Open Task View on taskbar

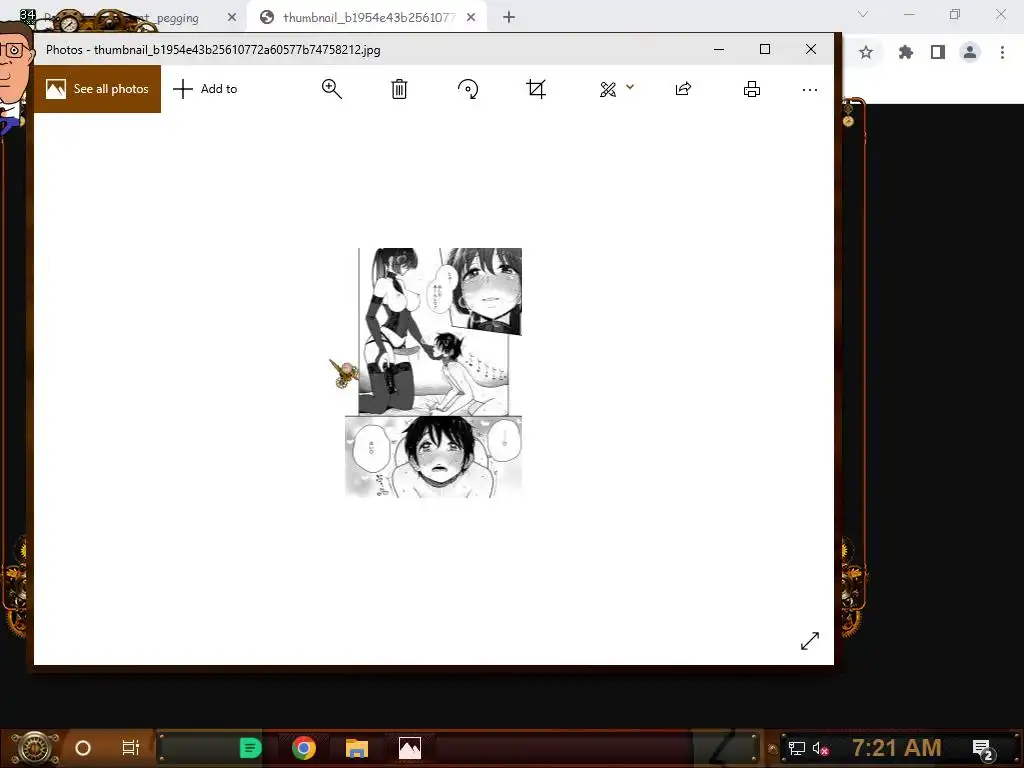(131, 748)
